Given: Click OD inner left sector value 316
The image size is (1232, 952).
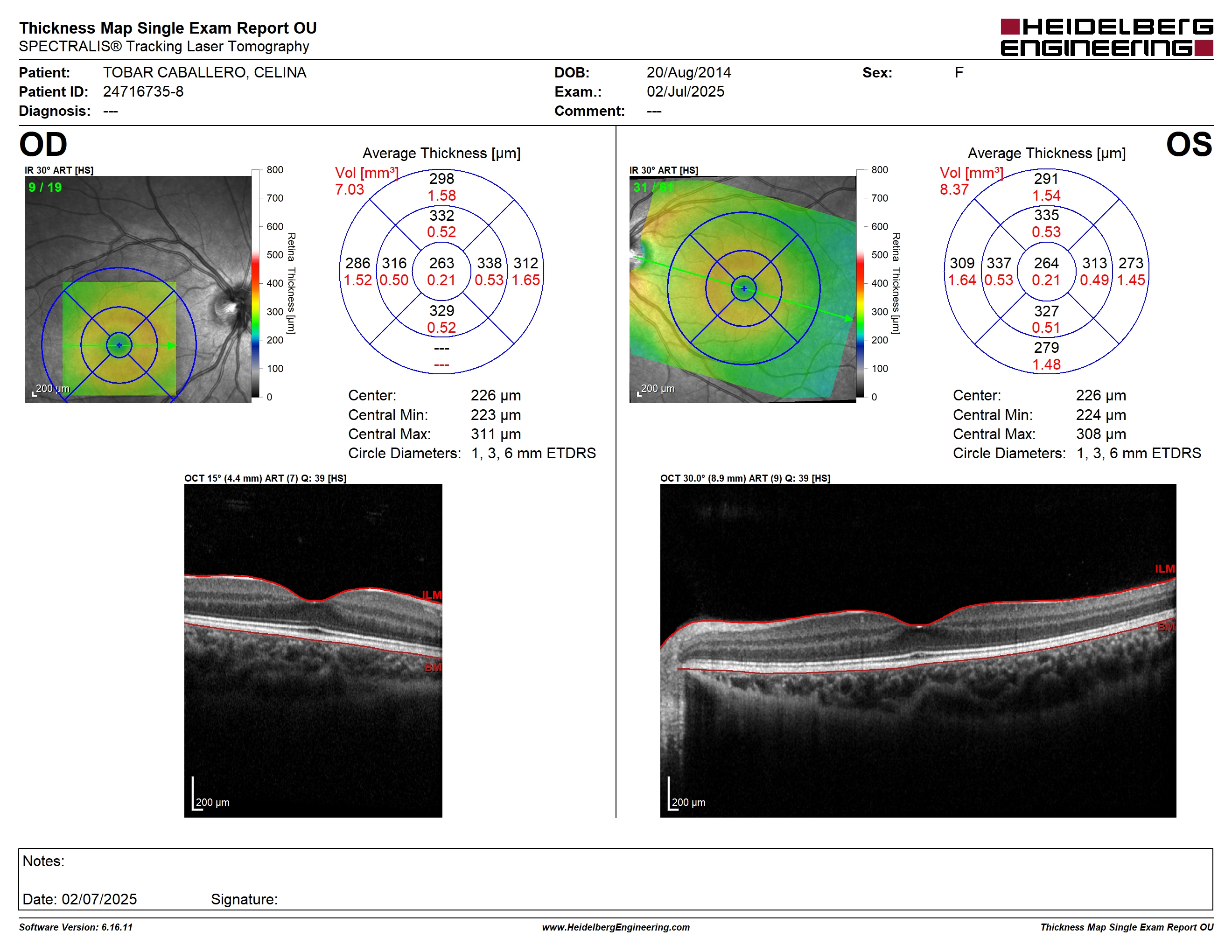Looking at the screenshot, I should tap(394, 263).
